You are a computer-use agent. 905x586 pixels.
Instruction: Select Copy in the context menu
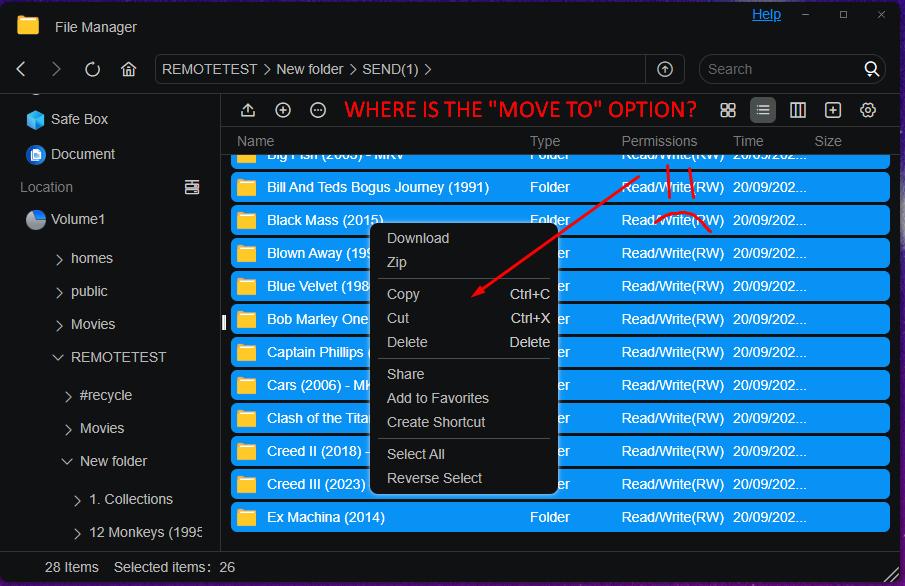(x=464, y=294)
